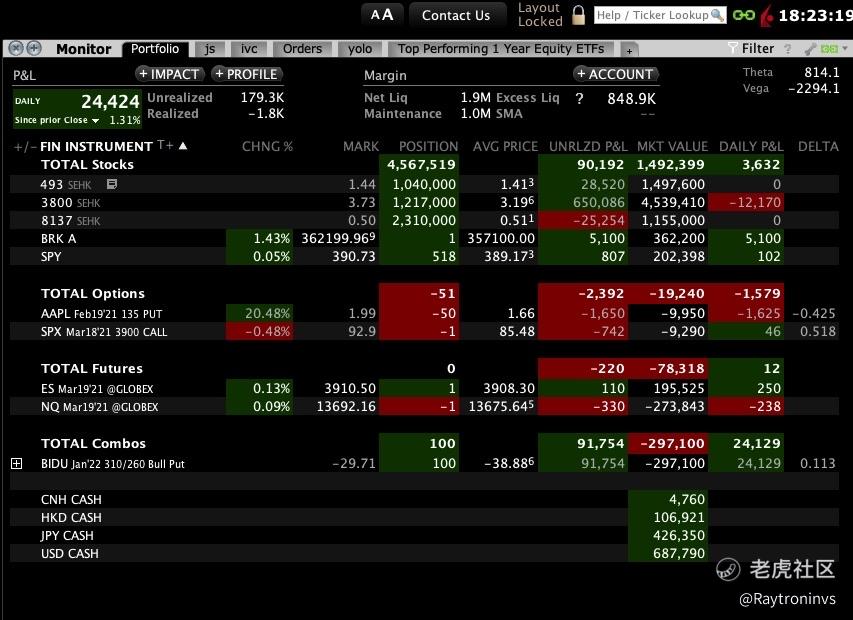Click the Contact Us button
Screen dimensions: 853x620
456,15
